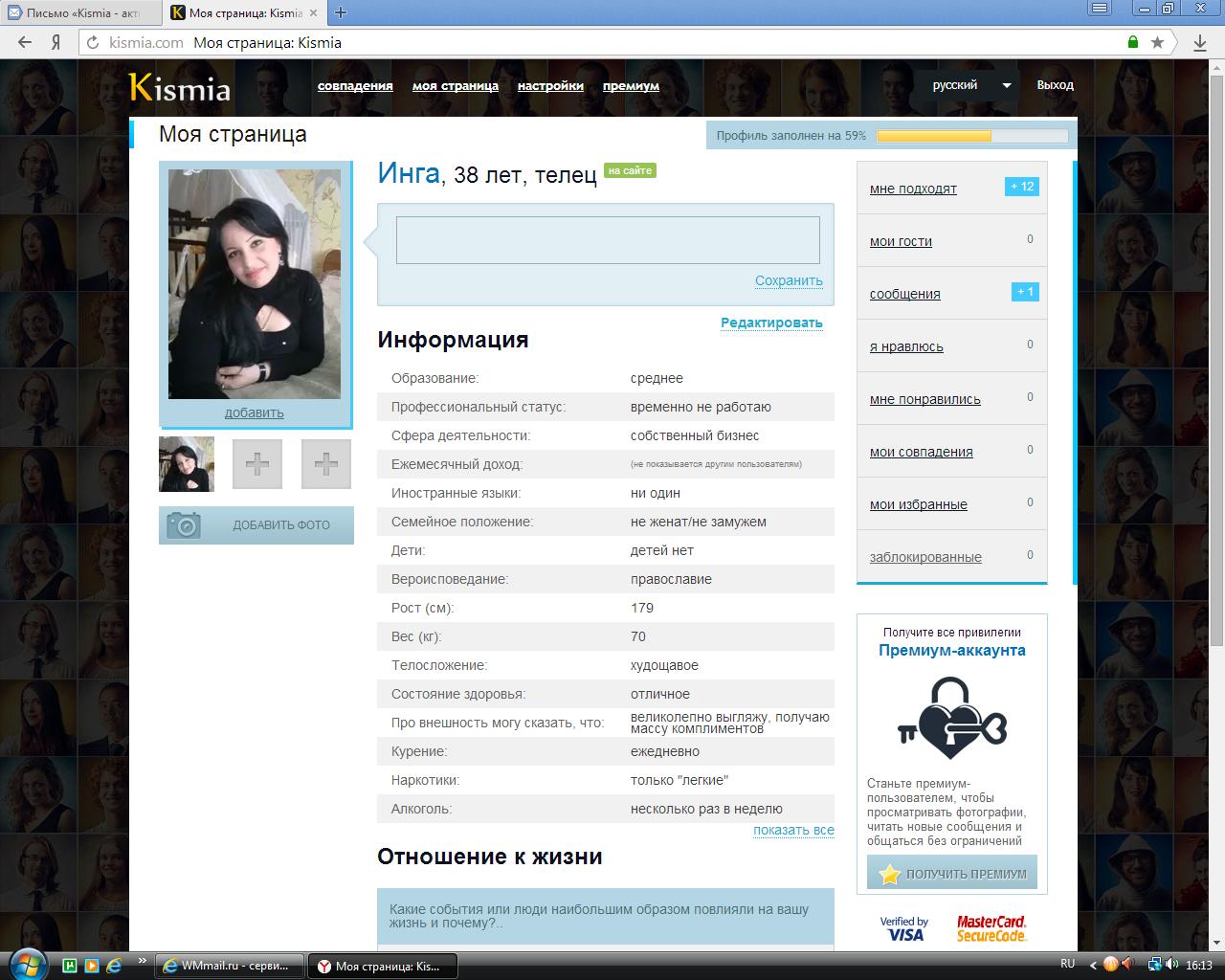Launch Internet Explorer from quick launch

tap(114, 966)
